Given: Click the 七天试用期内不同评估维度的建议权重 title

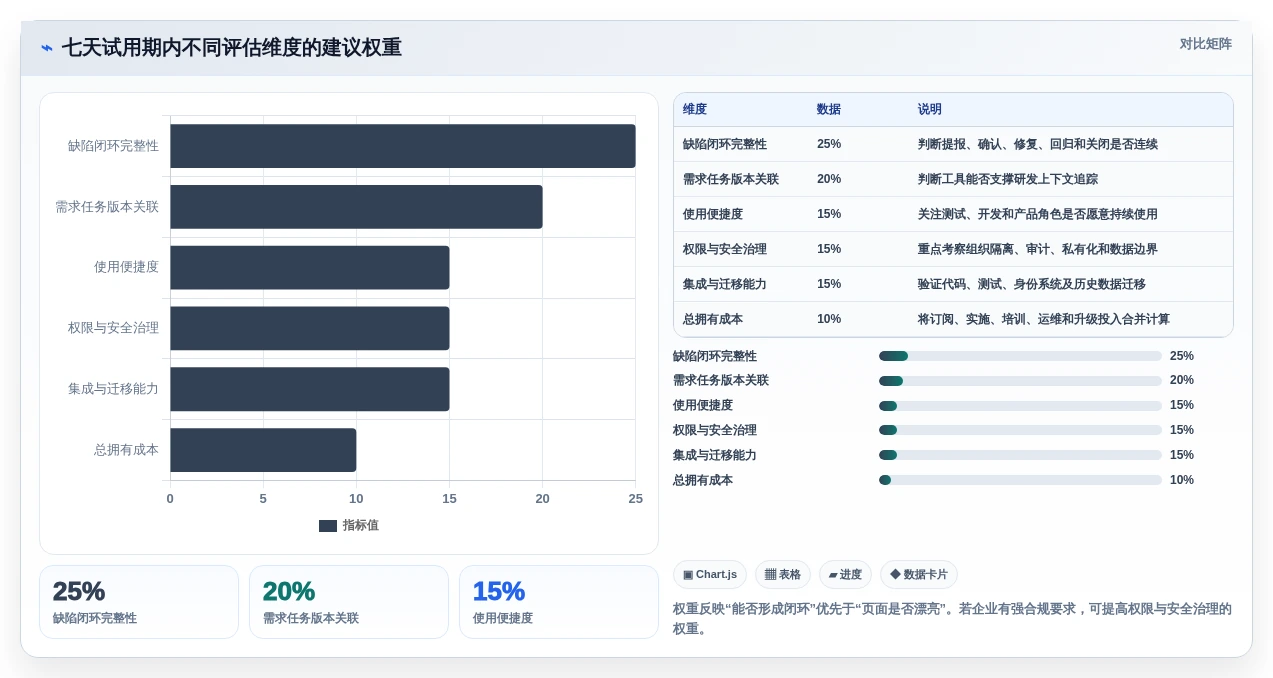Looking at the screenshot, I should coord(232,48).
